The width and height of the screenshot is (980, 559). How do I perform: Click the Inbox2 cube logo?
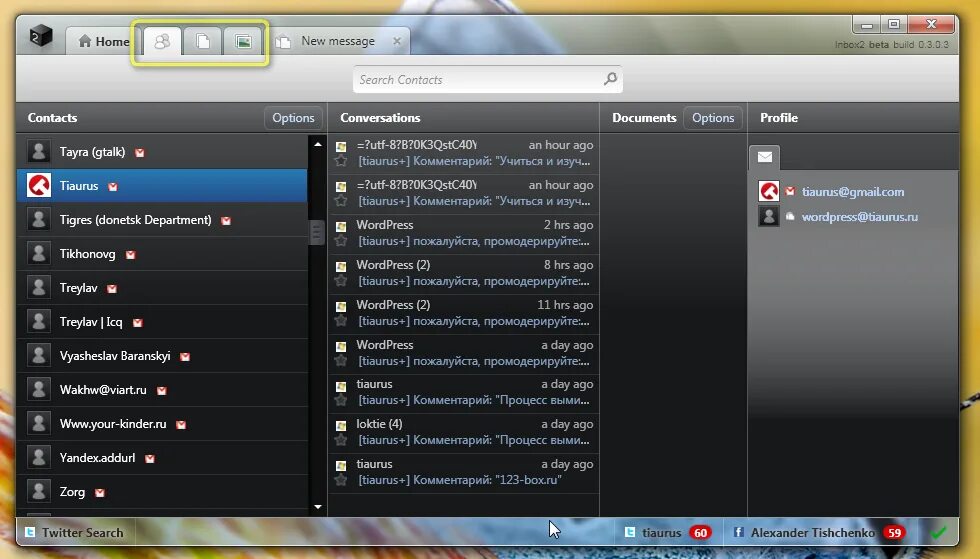pos(41,37)
